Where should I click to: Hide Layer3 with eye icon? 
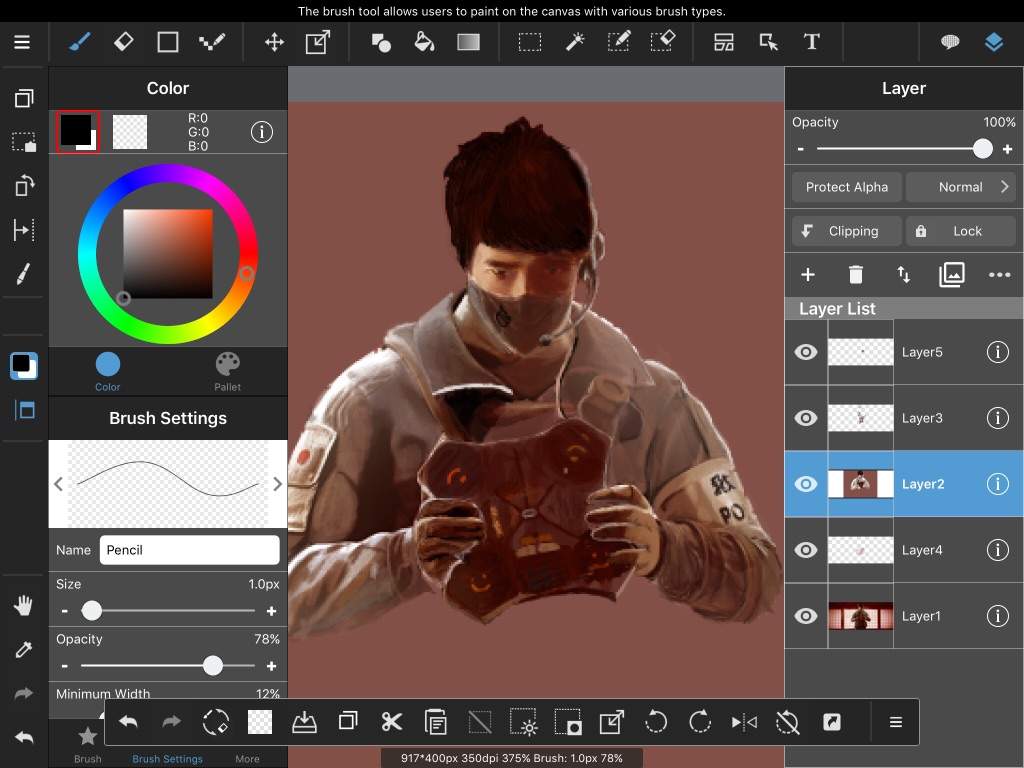pyautogui.click(x=806, y=418)
